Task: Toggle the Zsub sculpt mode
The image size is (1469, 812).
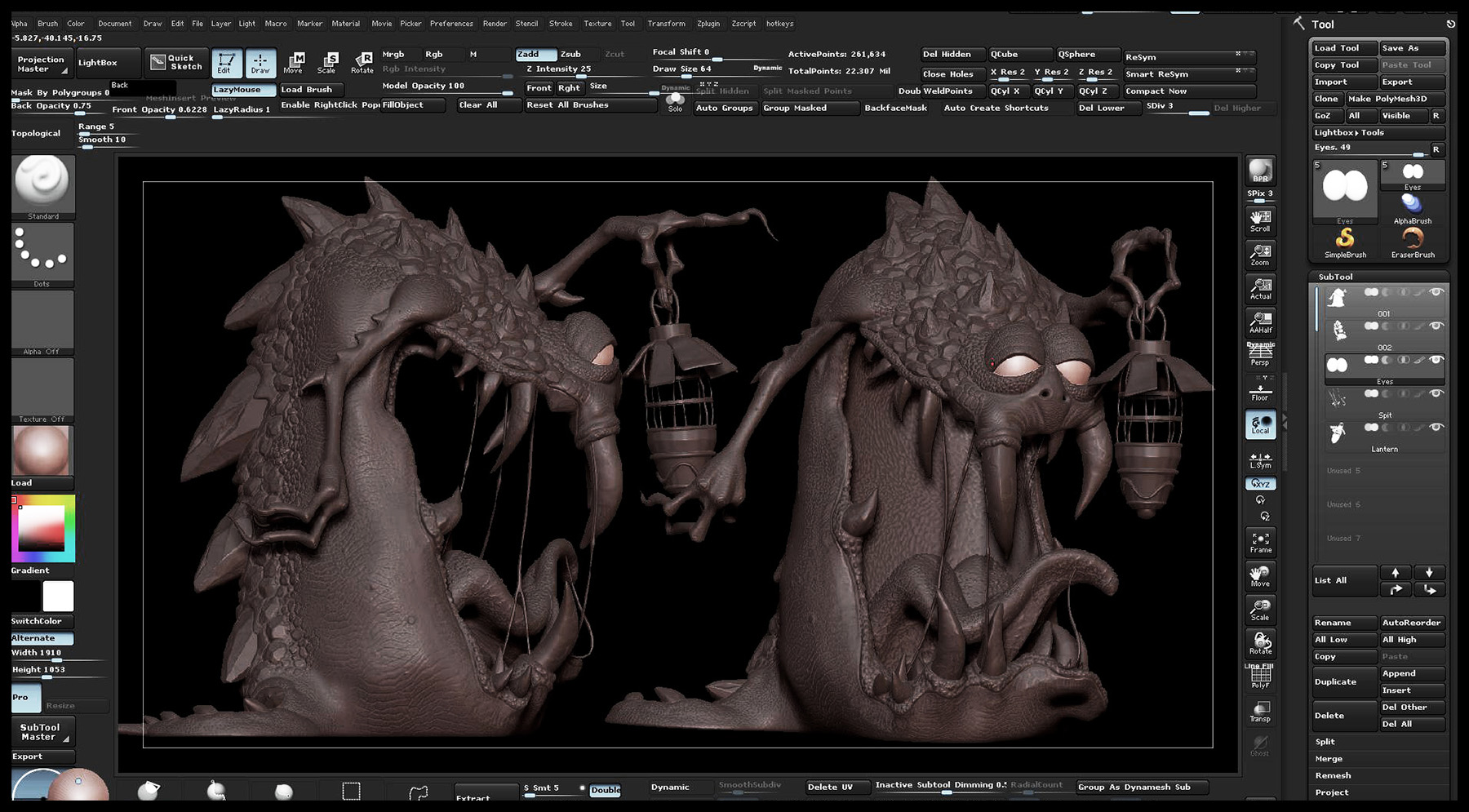Action: 570,55
